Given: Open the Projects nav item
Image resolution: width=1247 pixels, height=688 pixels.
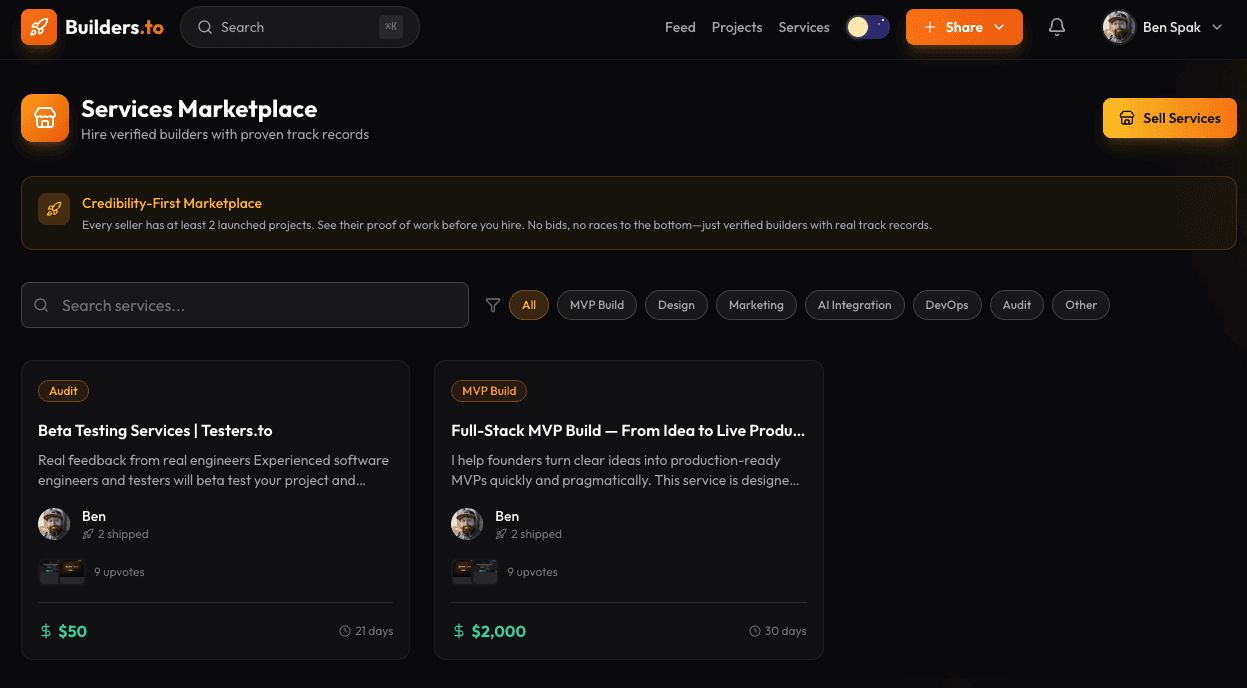Looking at the screenshot, I should 737,27.
